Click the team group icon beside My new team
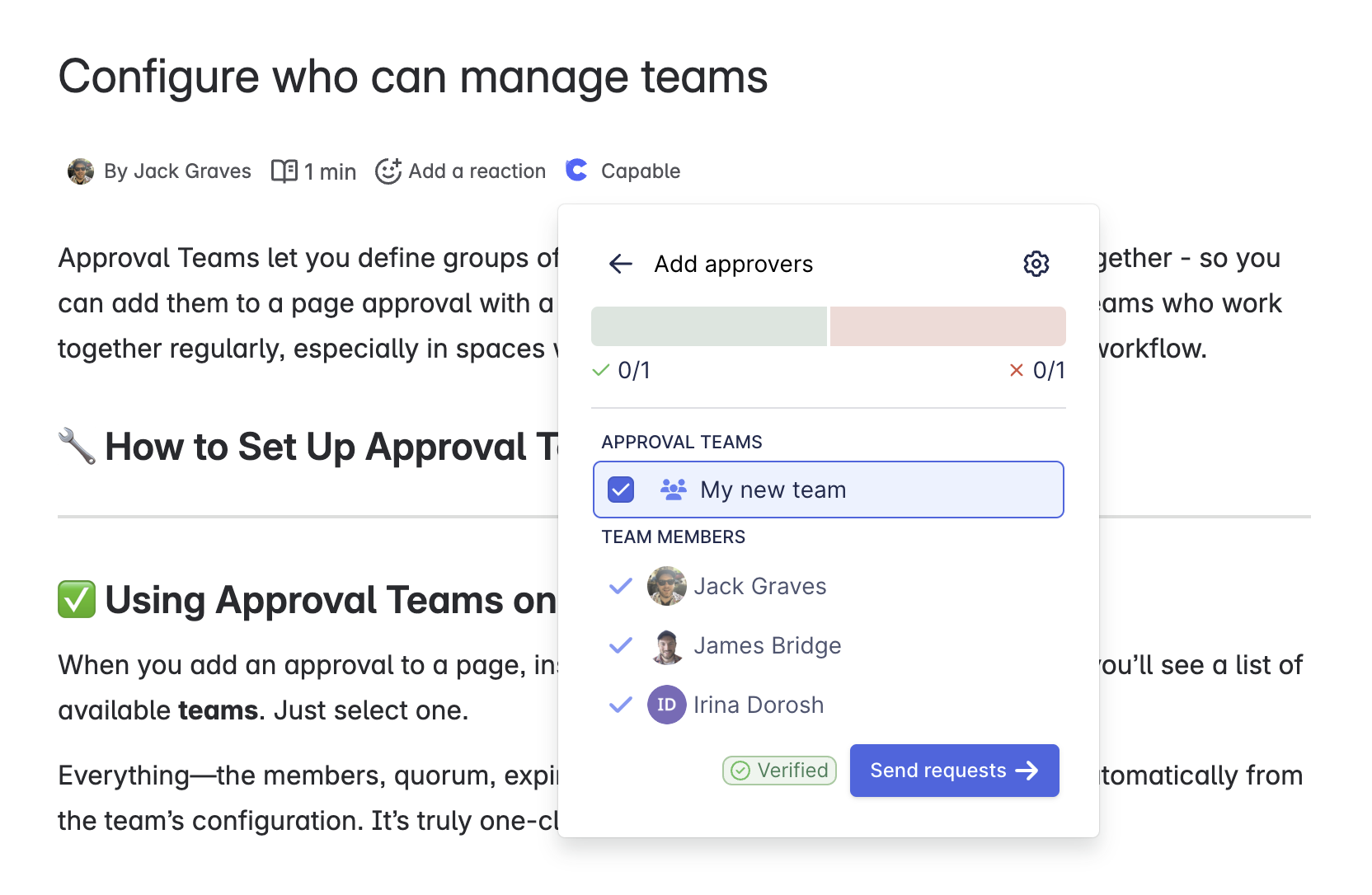Screen dimensions: 1372x895 click(673, 490)
